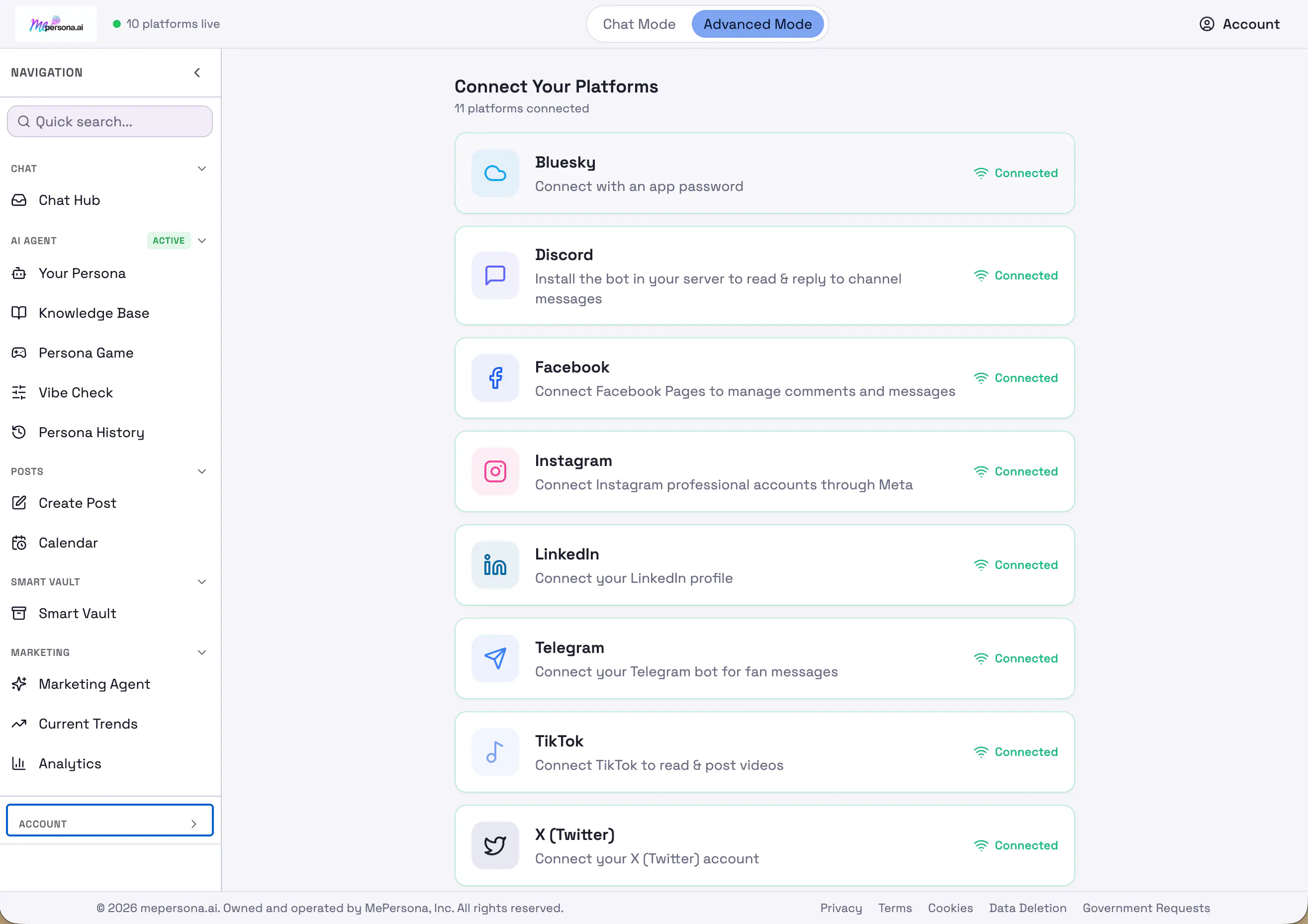This screenshot has width=1308, height=924.
Task: Open Create Post
Action: (110, 503)
